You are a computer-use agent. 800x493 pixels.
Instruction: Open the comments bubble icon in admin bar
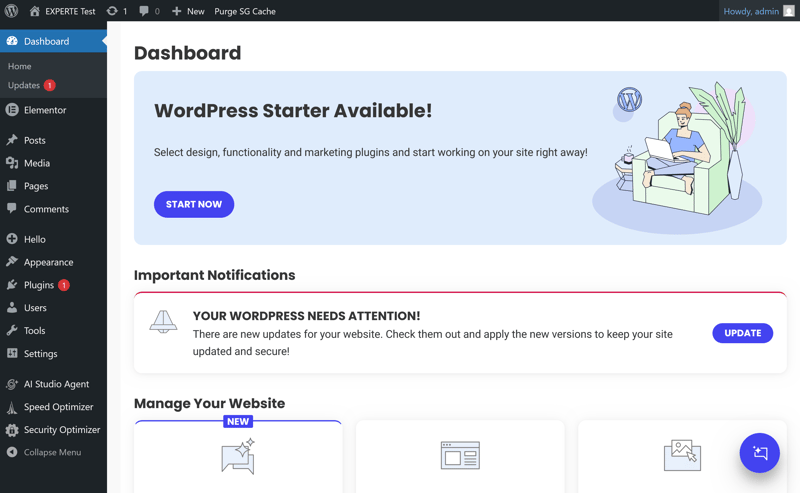tap(144, 11)
